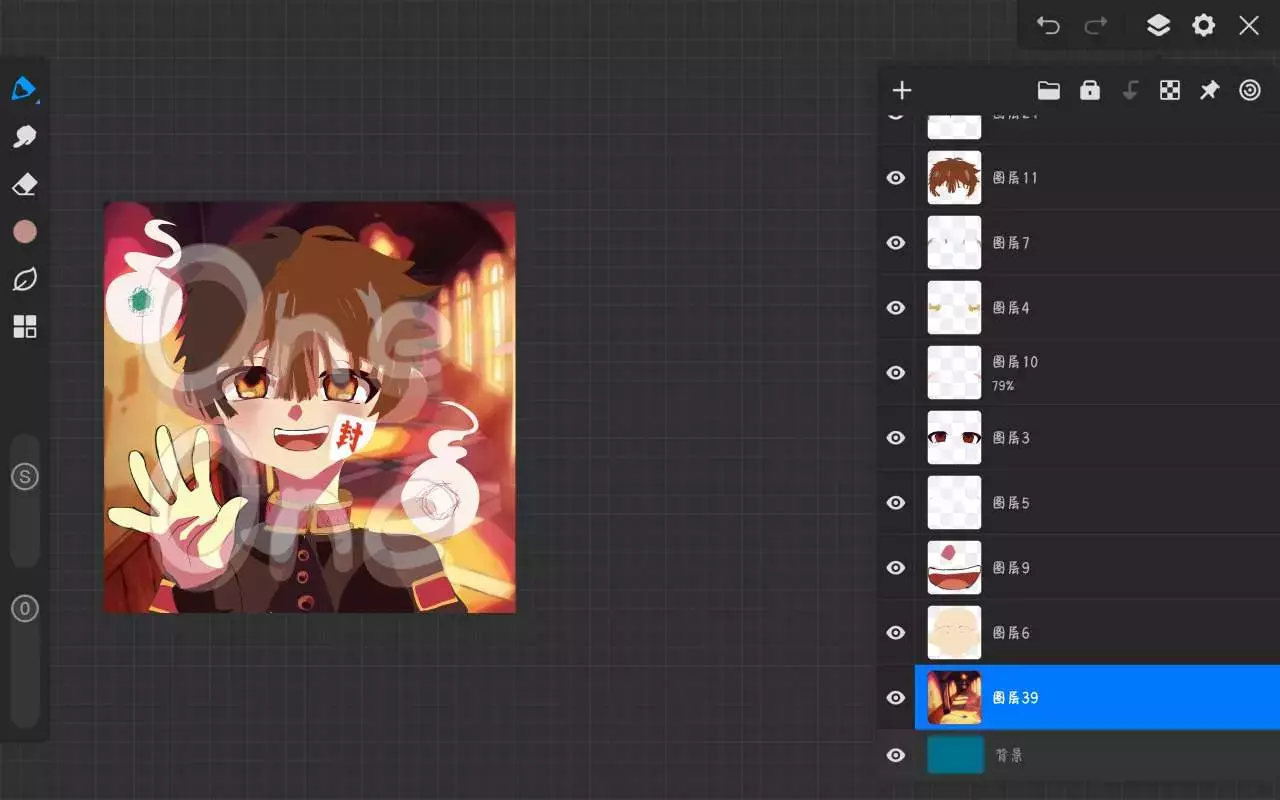Click the character artwork on the canvas
Image resolution: width=1280 pixels, height=800 pixels.
[310, 407]
